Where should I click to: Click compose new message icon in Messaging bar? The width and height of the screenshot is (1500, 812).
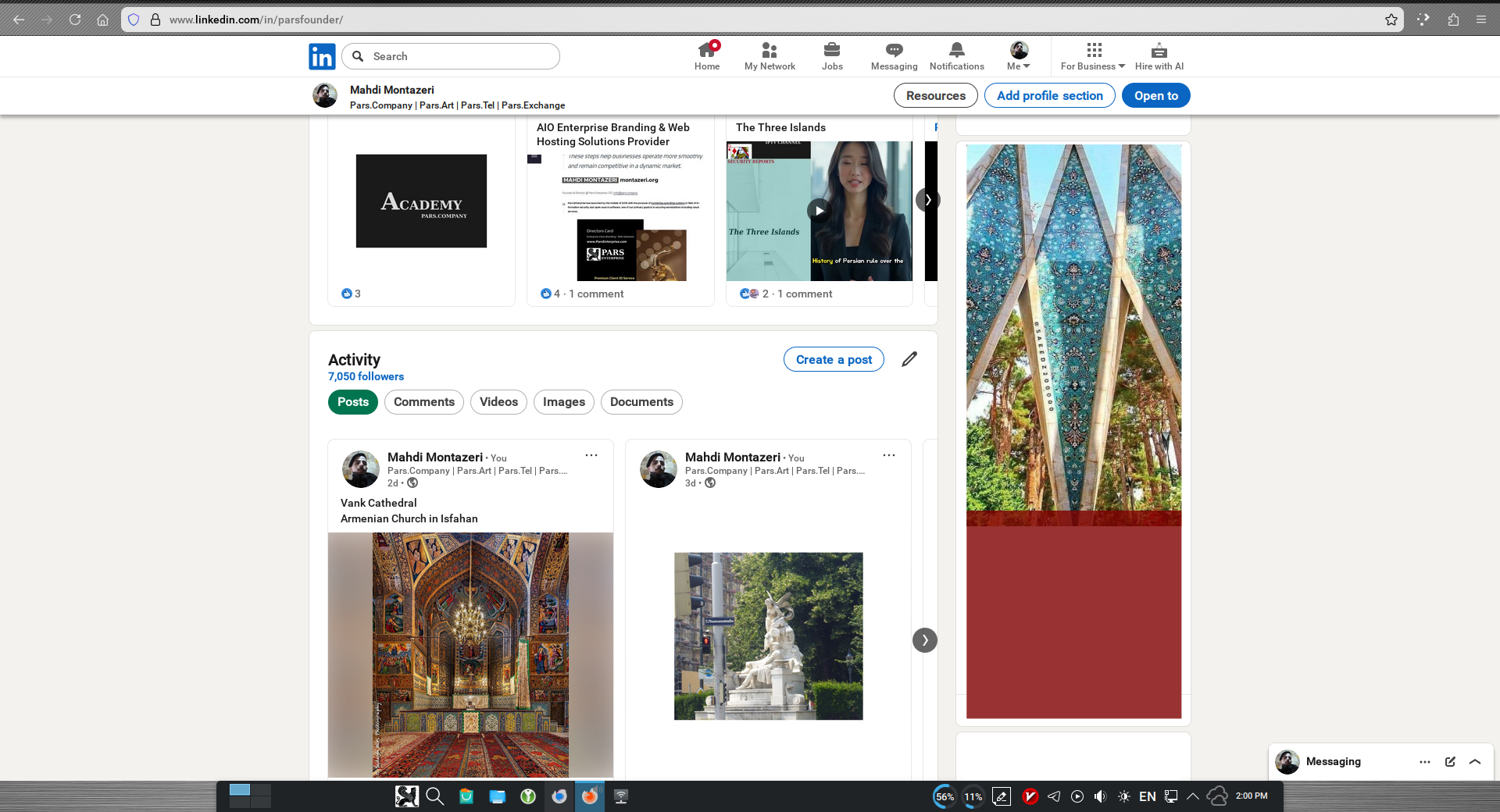[1450, 761]
